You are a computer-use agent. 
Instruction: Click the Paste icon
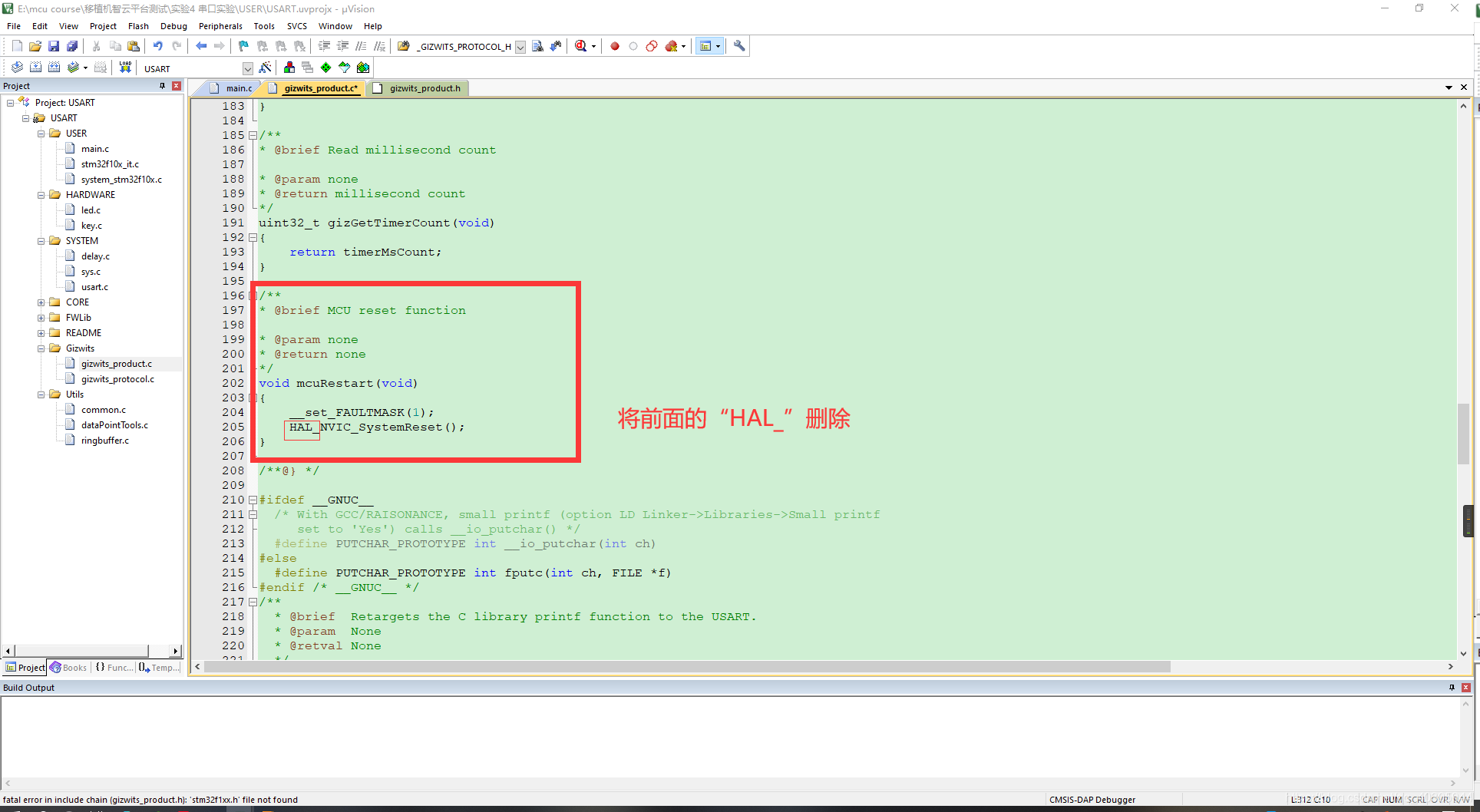coord(134,46)
